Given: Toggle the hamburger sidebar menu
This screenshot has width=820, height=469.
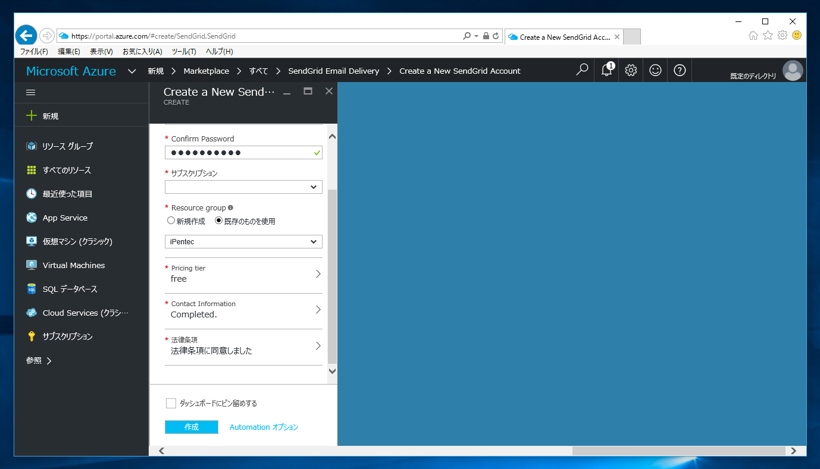Looking at the screenshot, I should pyautogui.click(x=31, y=93).
